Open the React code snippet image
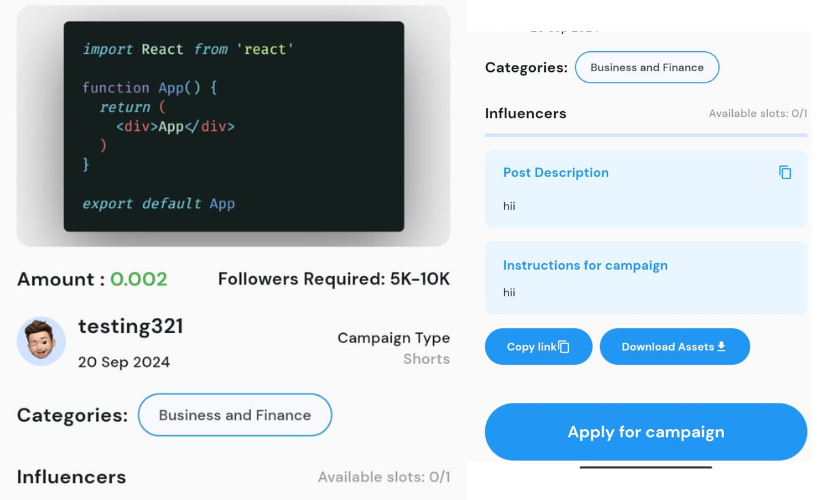The width and height of the screenshot is (832, 500). point(233,126)
